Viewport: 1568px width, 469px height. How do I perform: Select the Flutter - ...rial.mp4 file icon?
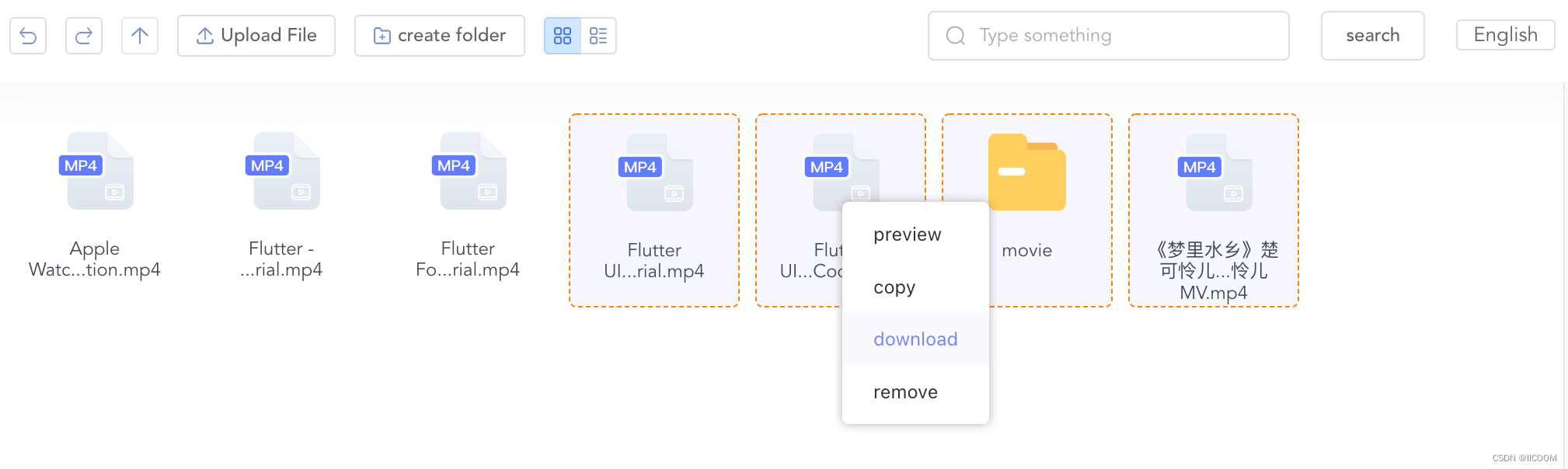pyautogui.click(x=283, y=171)
